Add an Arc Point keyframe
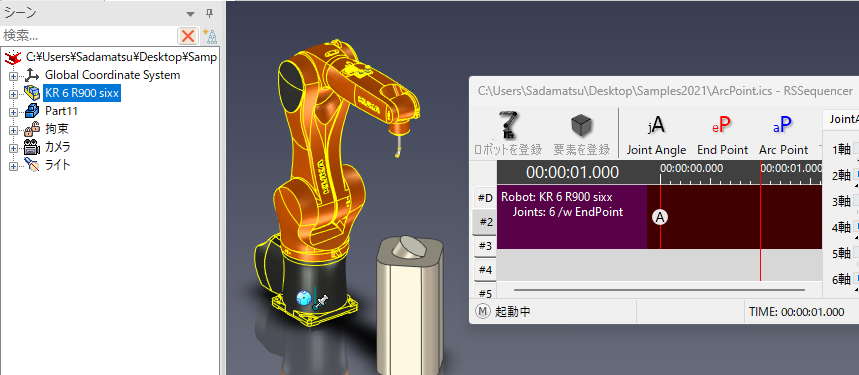The width and height of the screenshot is (859, 375). tap(783, 134)
